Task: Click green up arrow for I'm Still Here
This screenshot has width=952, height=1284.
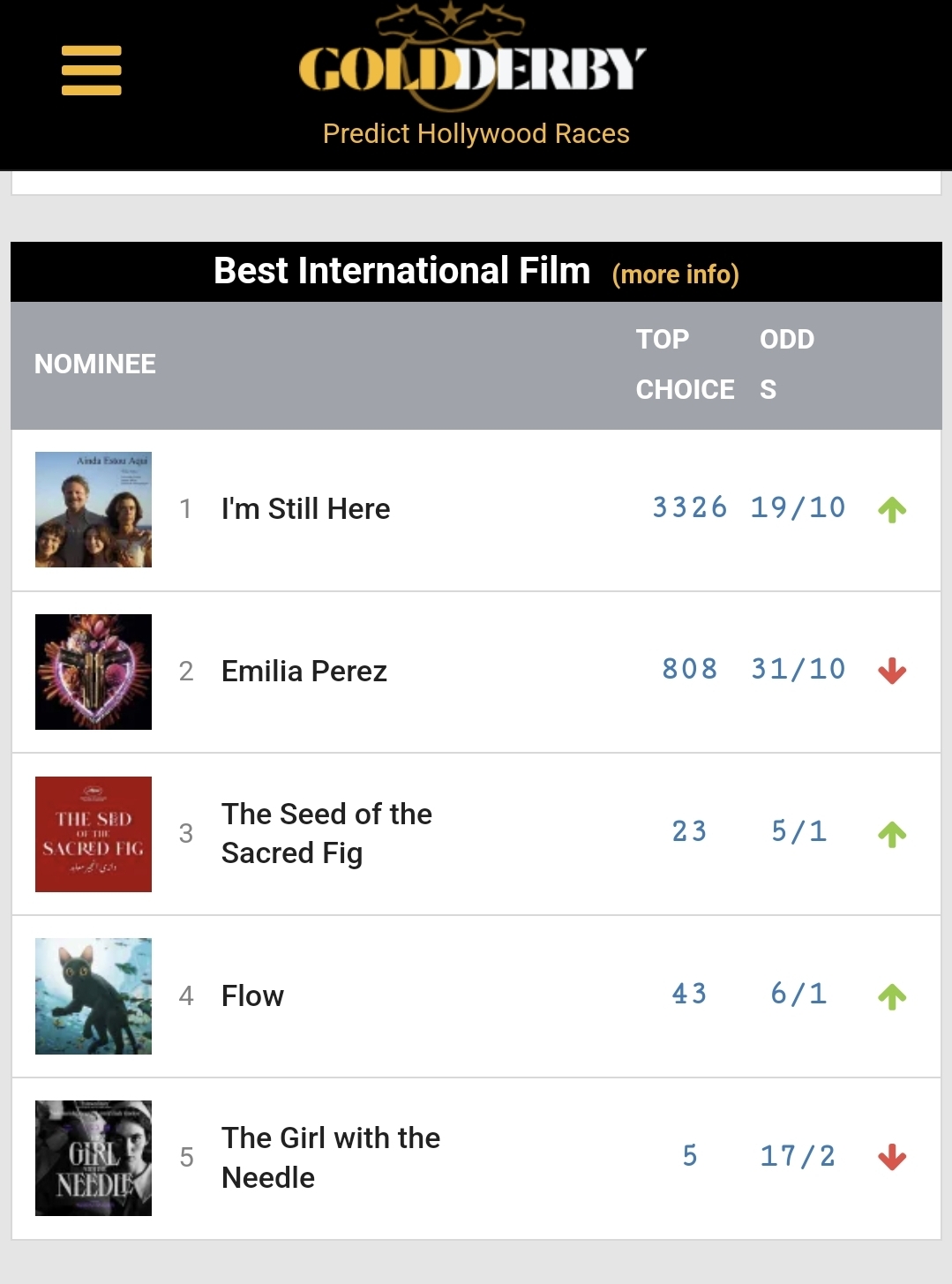Action: [x=892, y=509]
